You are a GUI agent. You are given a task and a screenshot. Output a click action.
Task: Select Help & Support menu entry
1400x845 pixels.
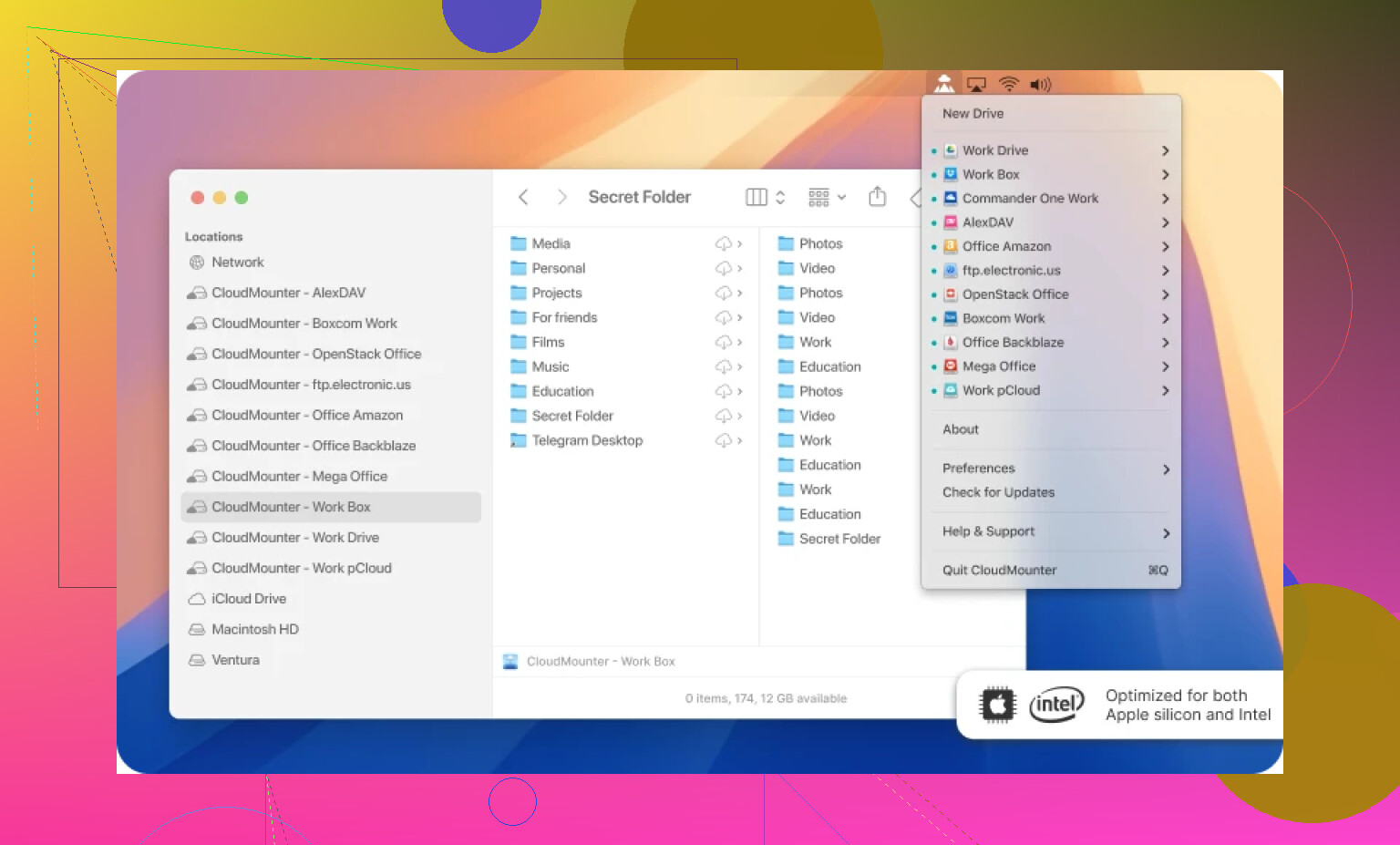point(988,531)
